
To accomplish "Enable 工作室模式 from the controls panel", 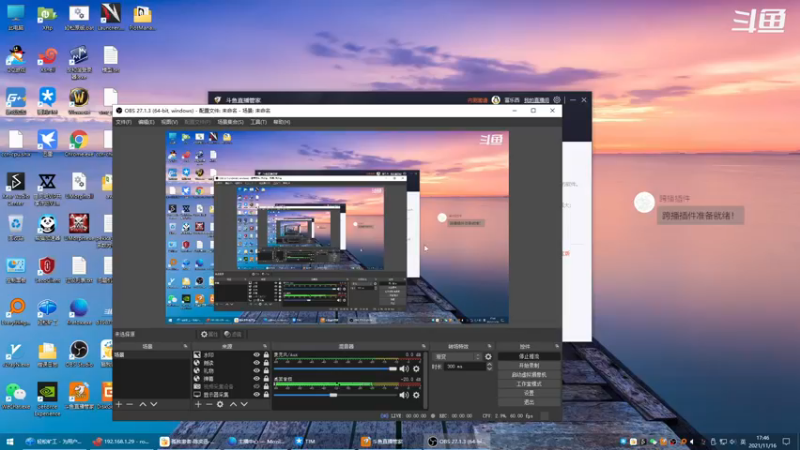I will tap(529, 384).
